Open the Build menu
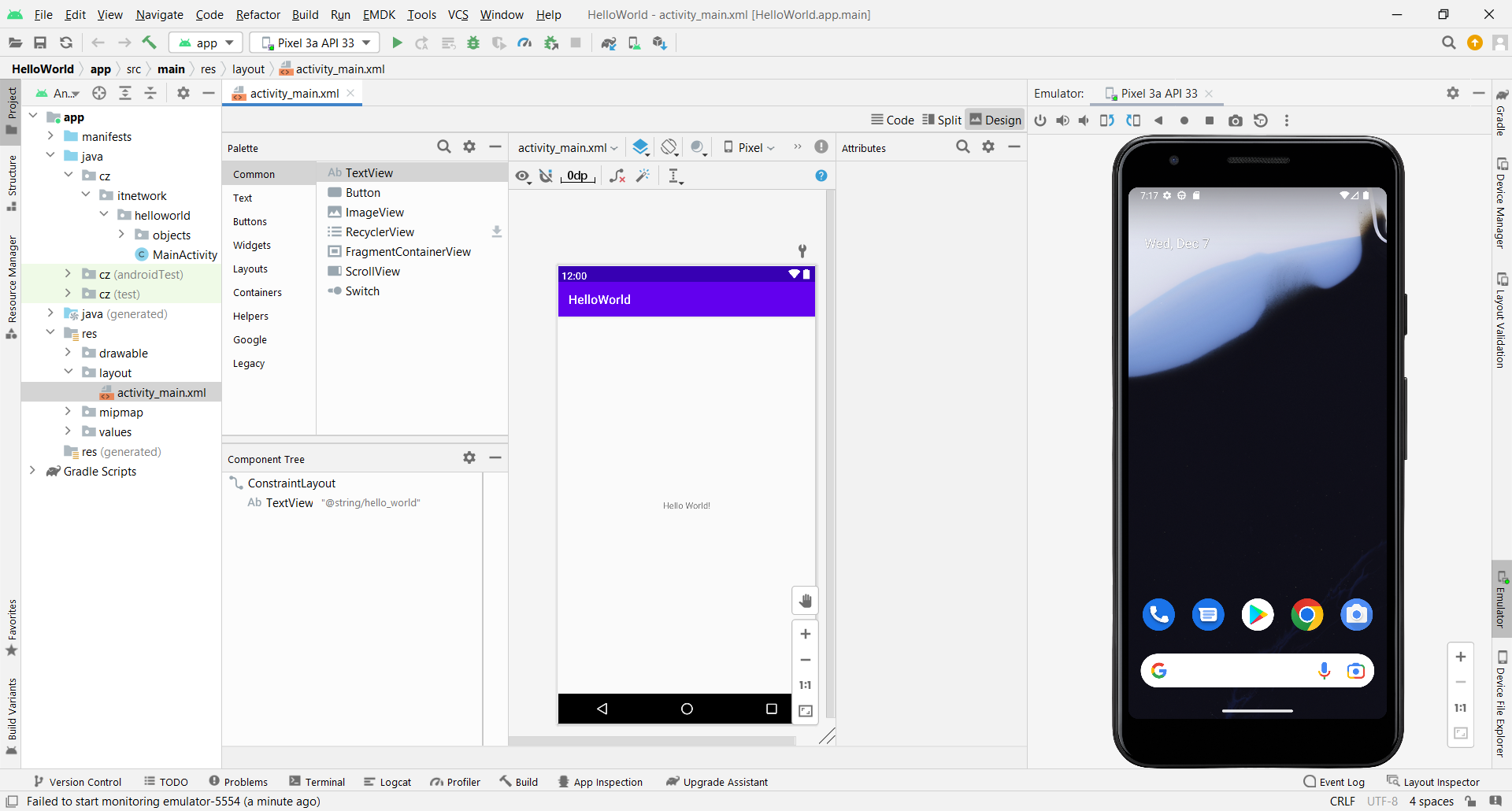 305,14
